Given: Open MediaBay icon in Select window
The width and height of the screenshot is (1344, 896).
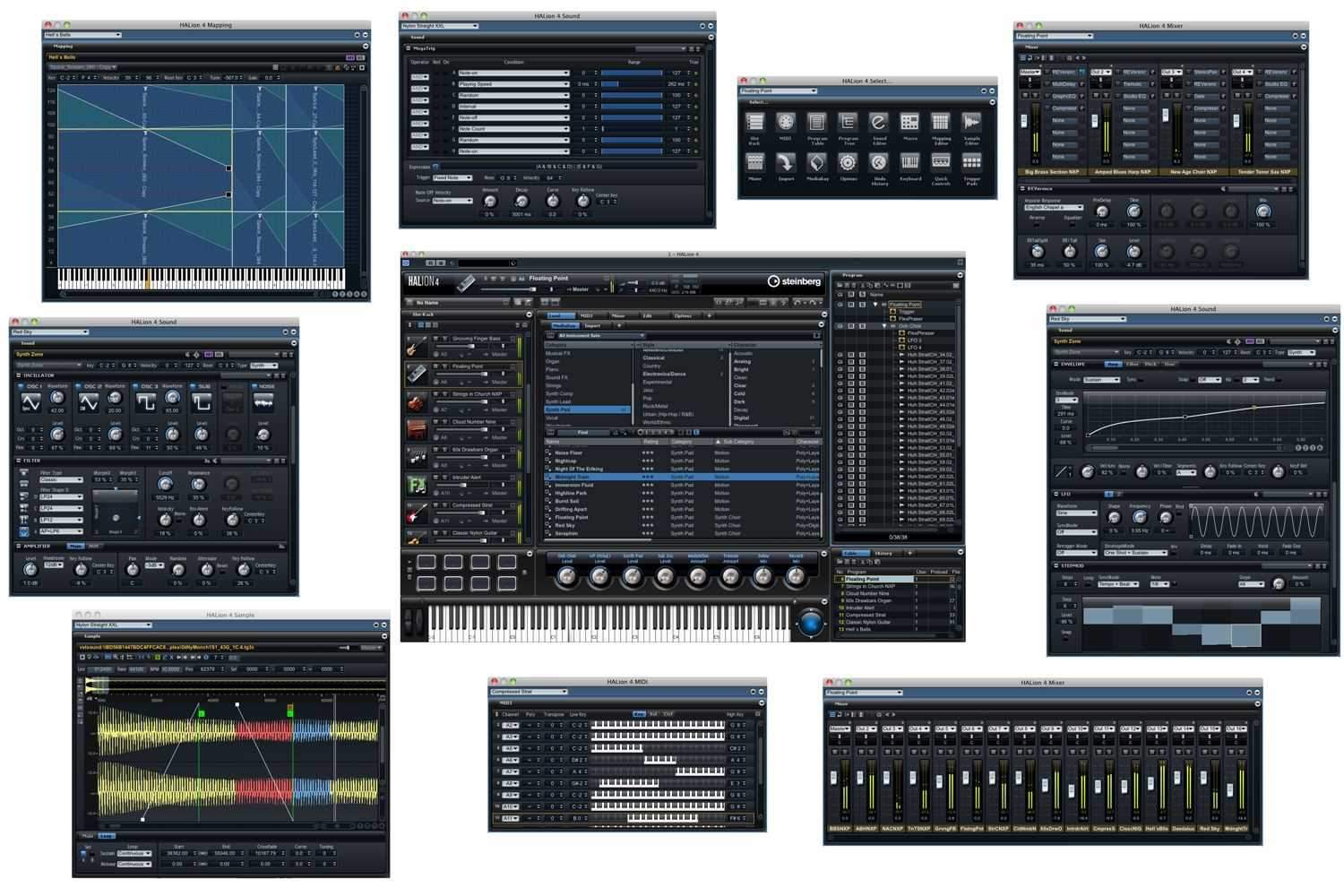Looking at the screenshot, I should [x=816, y=162].
